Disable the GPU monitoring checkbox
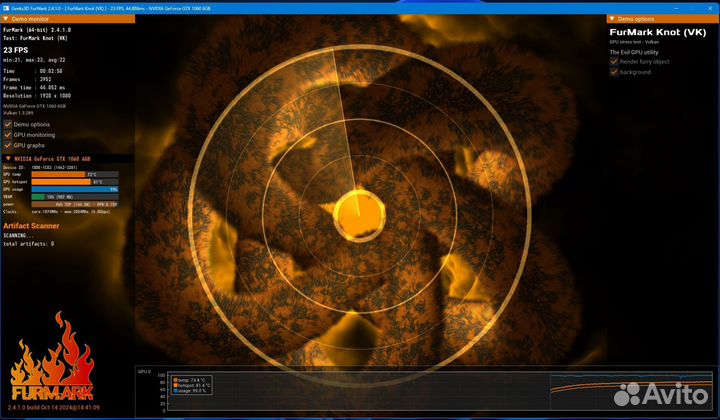Screen dimensions: 720x420 pos(8,134)
